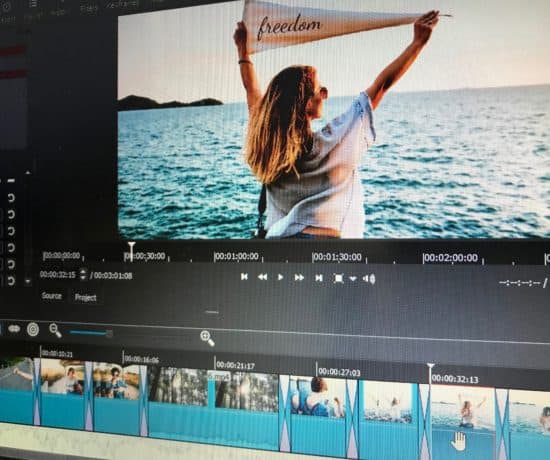This screenshot has height=460, width=550.
Task: Select the second forest clip labeled .mp4
Action: (x=246, y=410)
